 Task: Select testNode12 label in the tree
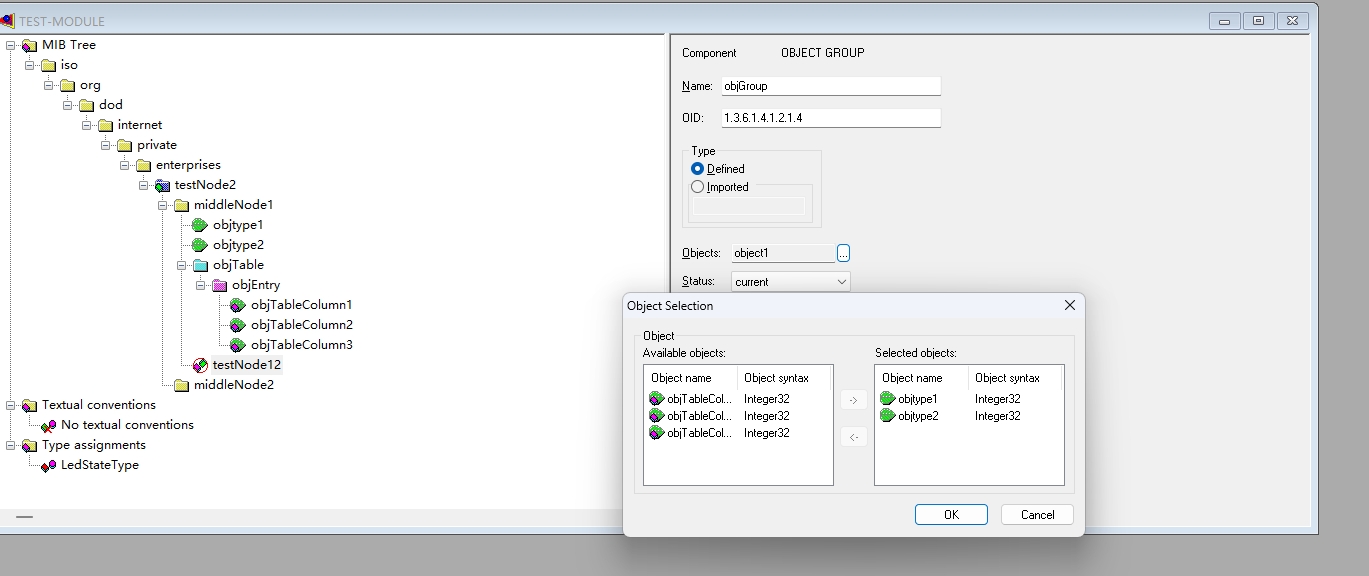[x=247, y=365]
